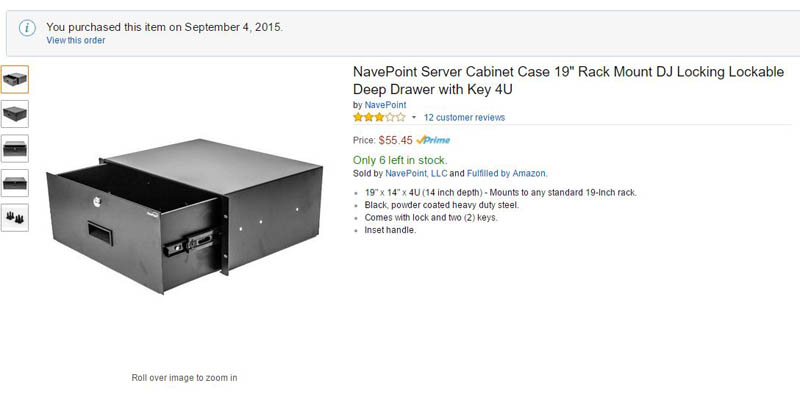This screenshot has width=800, height=411.
Task: Open the 'View this order' link
Action: coord(75,40)
